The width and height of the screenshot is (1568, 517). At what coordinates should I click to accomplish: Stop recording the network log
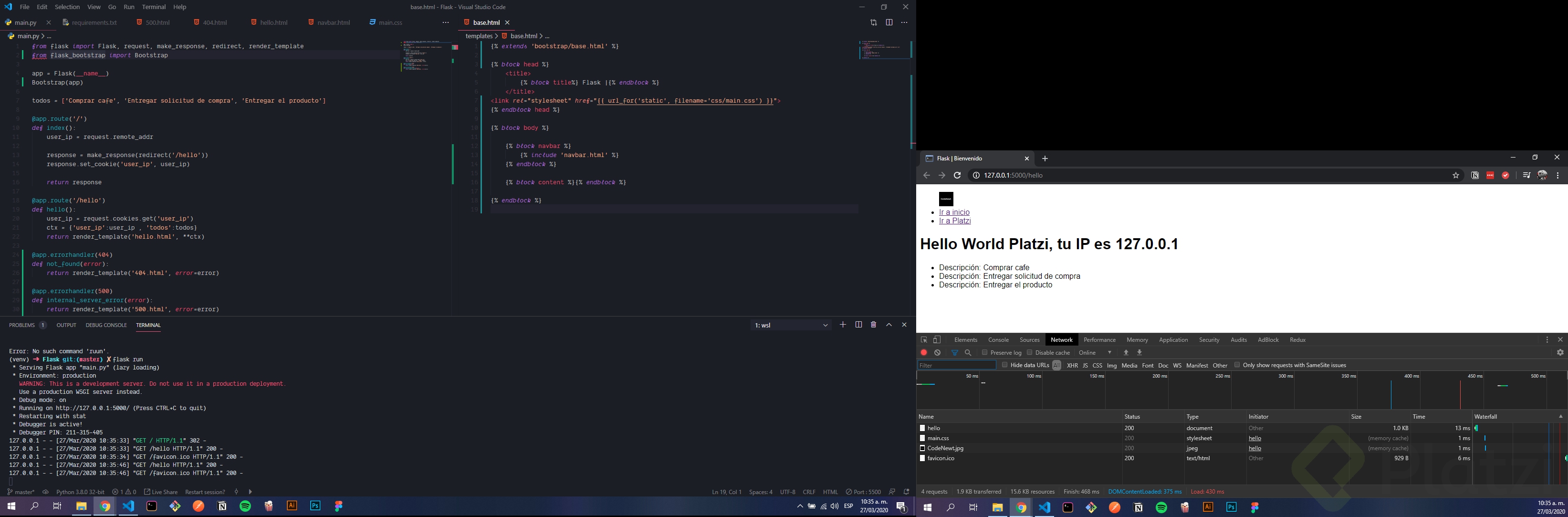click(x=924, y=353)
